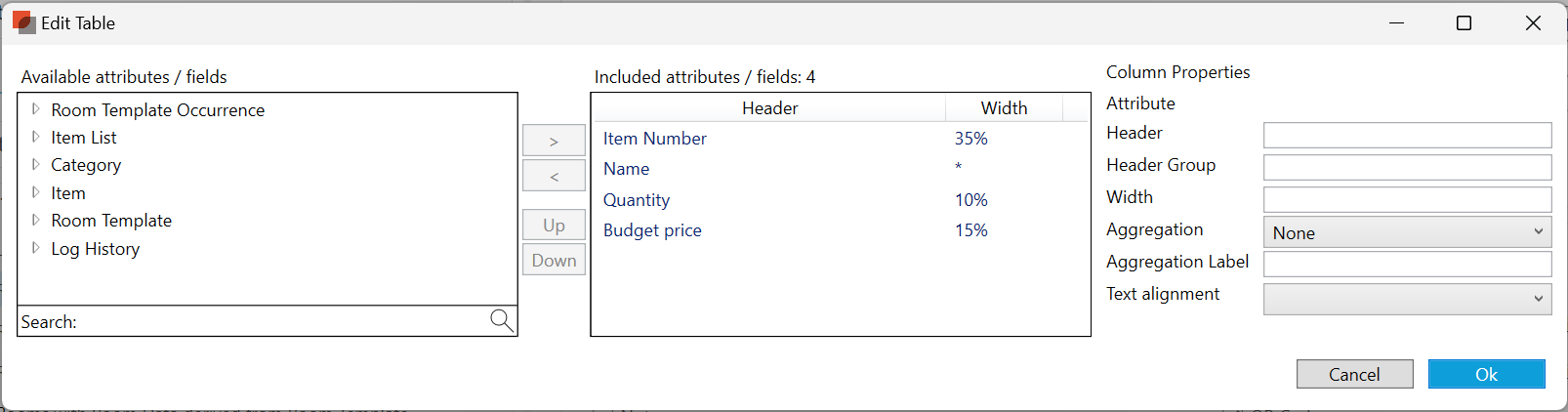
Task: Expand the Category tree node
Action: (36, 164)
